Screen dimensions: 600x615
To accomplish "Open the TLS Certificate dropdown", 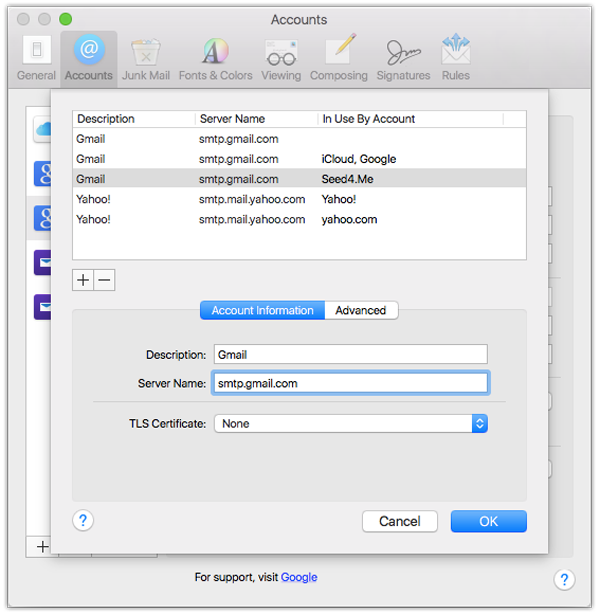I will pyautogui.click(x=351, y=424).
